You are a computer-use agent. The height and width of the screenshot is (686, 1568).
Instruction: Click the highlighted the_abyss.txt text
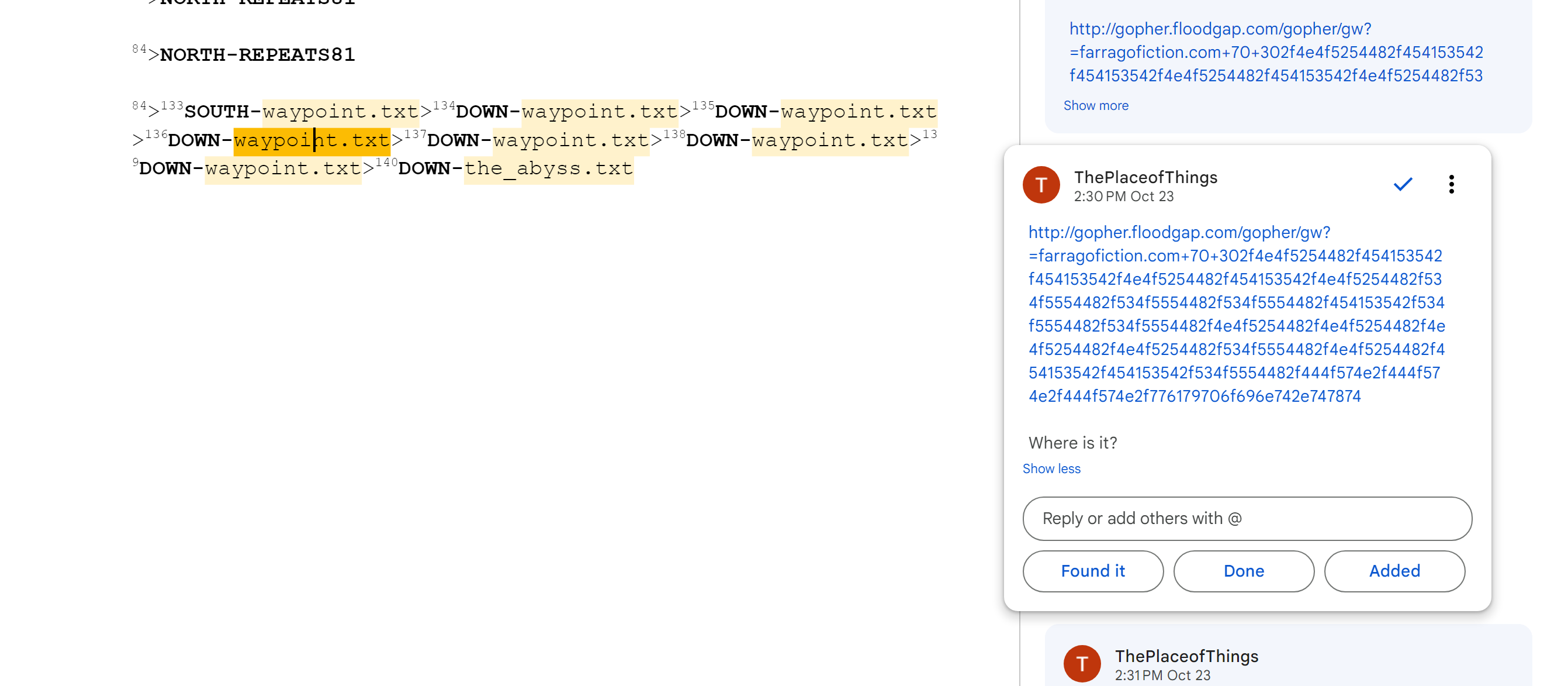[548, 169]
